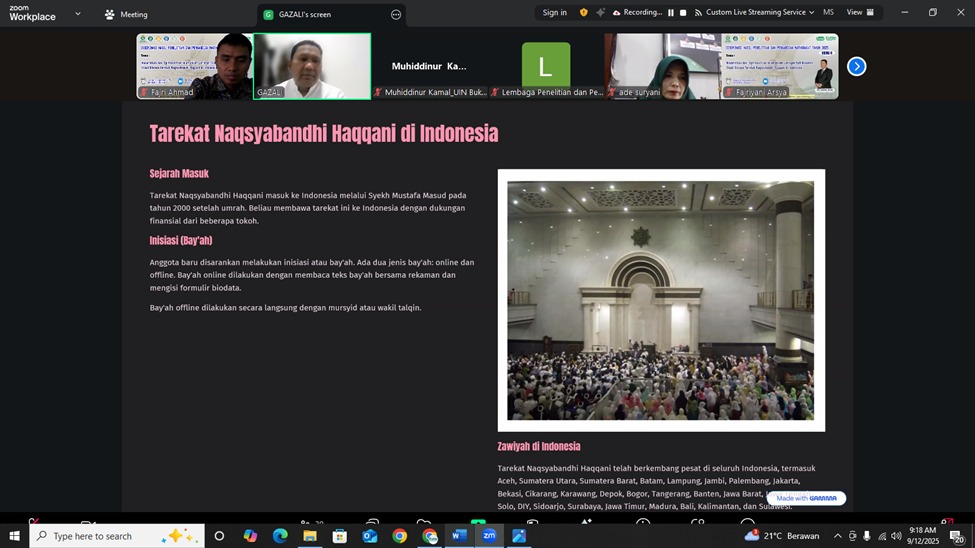Expand Custom Live Streaming Service dropdown

pos(812,13)
